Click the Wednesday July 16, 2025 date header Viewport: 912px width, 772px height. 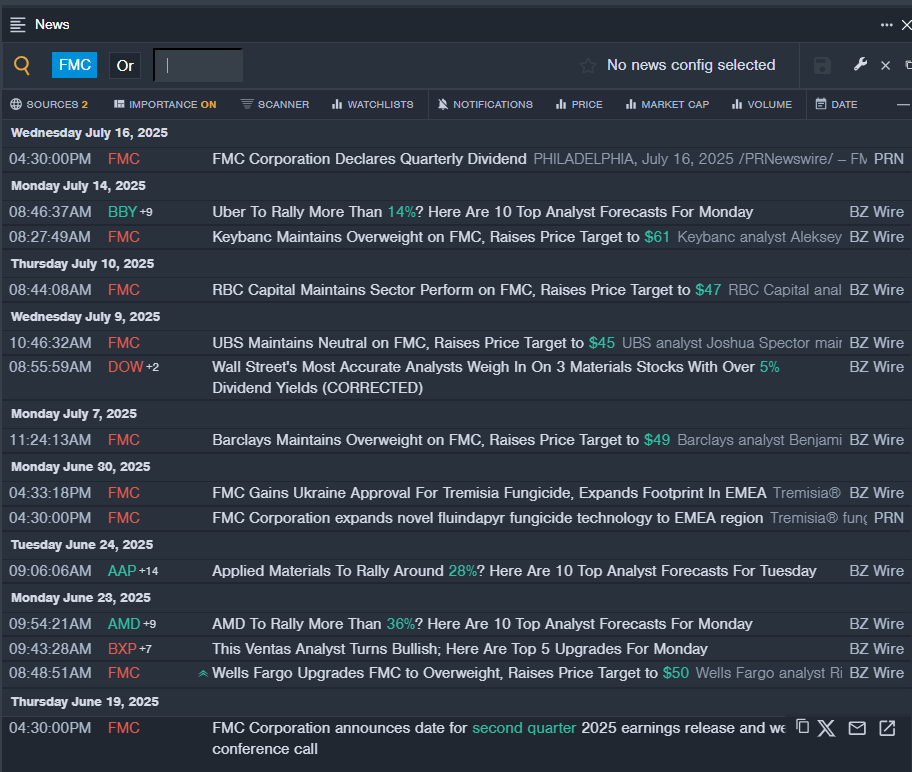[x=90, y=133]
